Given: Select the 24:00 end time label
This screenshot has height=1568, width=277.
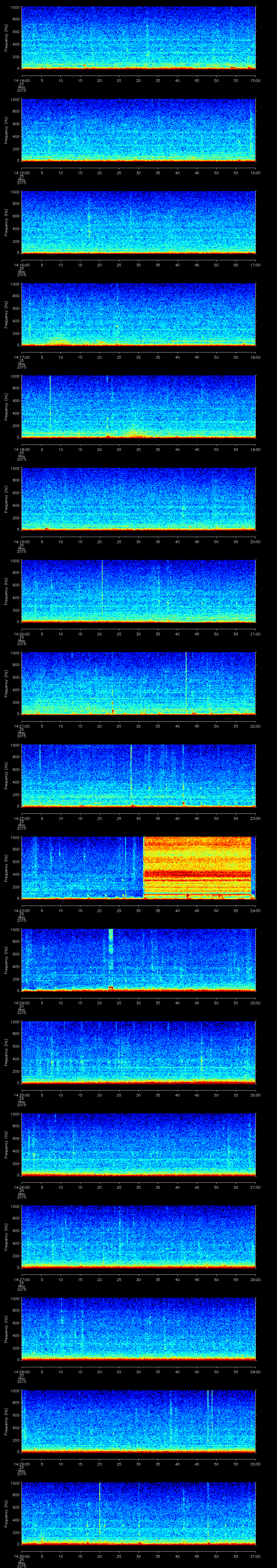Looking at the screenshot, I should pyautogui.click(x=255, y=910).
